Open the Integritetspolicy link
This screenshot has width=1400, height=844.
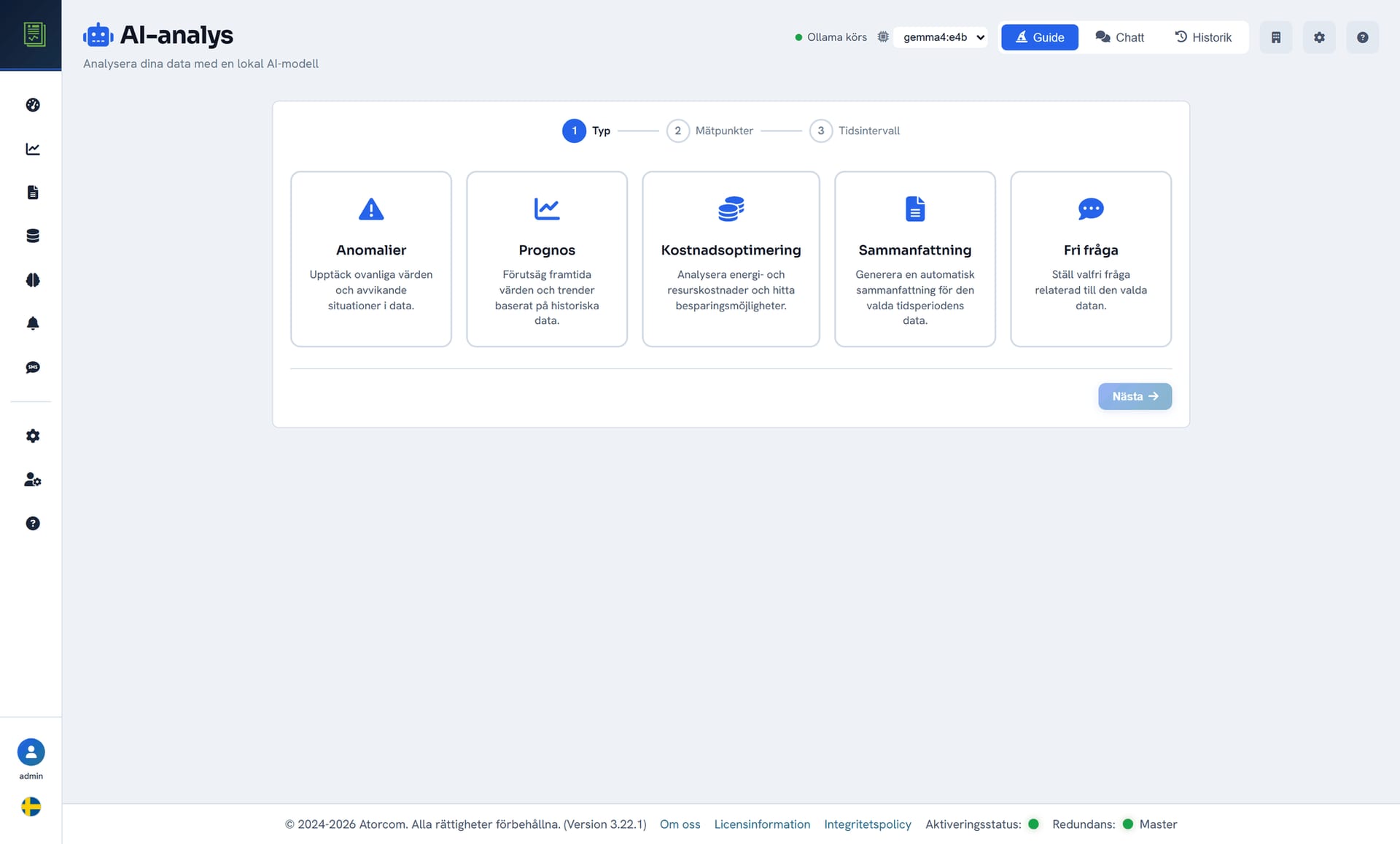pos(867,824)
